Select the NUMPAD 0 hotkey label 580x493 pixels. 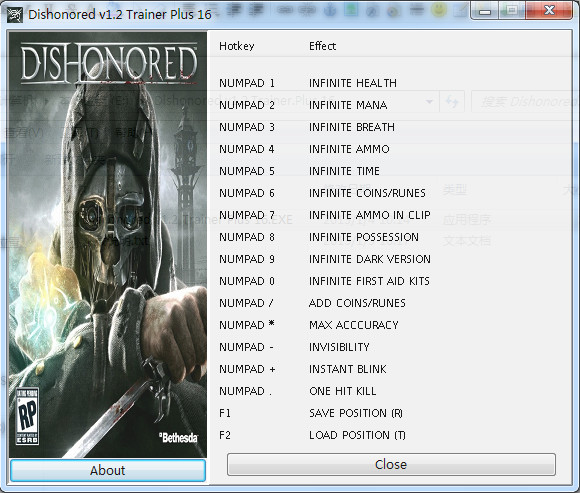(x=247, y=281)
